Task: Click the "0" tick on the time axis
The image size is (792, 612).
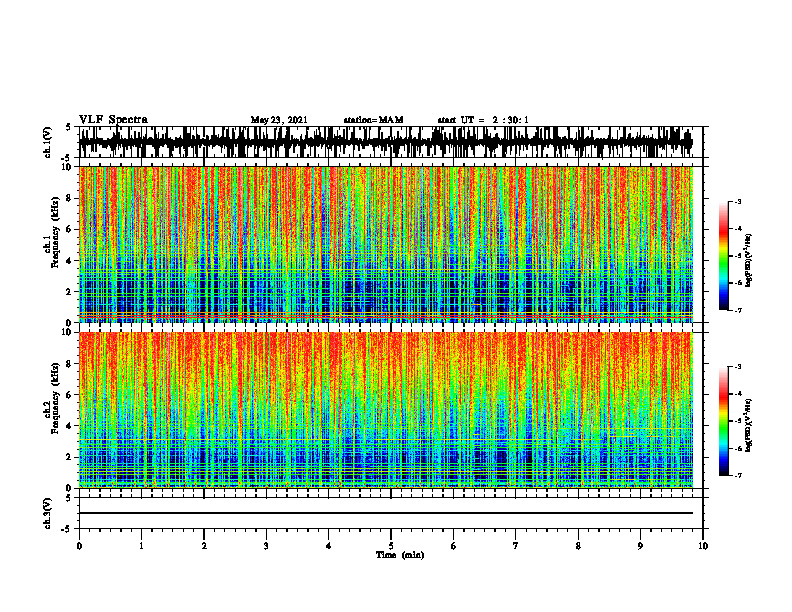Action: [x=79, y=546]
